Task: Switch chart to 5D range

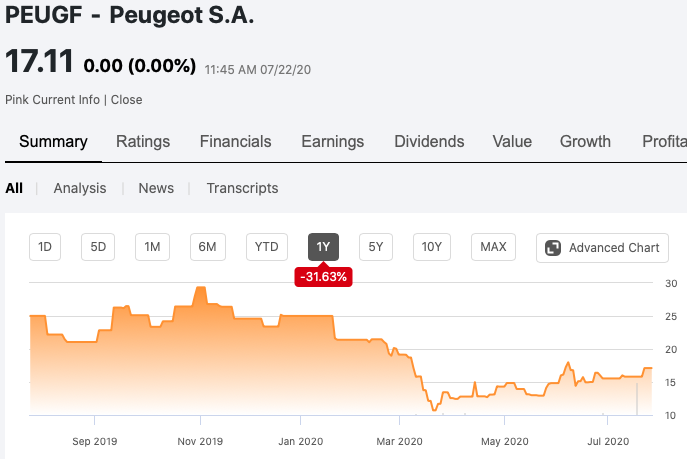Action: click(x=98, y=247)
